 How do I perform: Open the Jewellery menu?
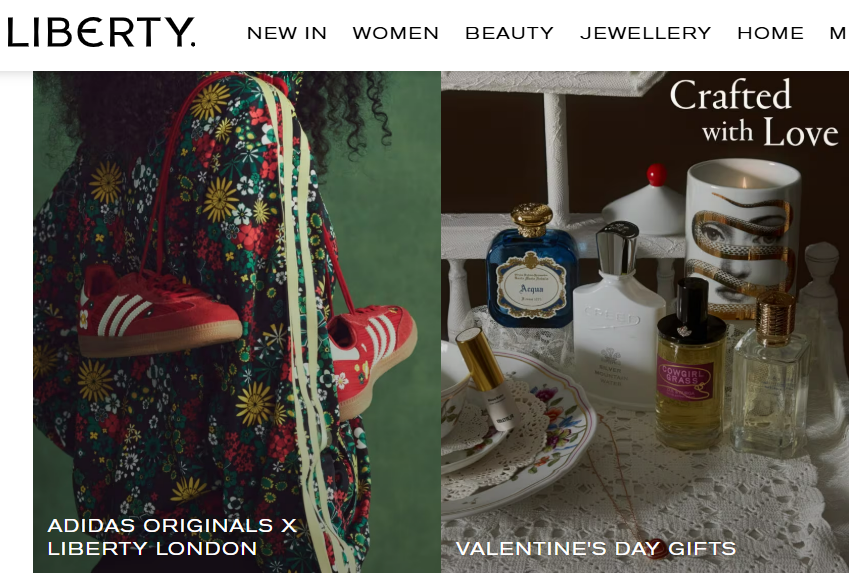(x=645, y=34)
